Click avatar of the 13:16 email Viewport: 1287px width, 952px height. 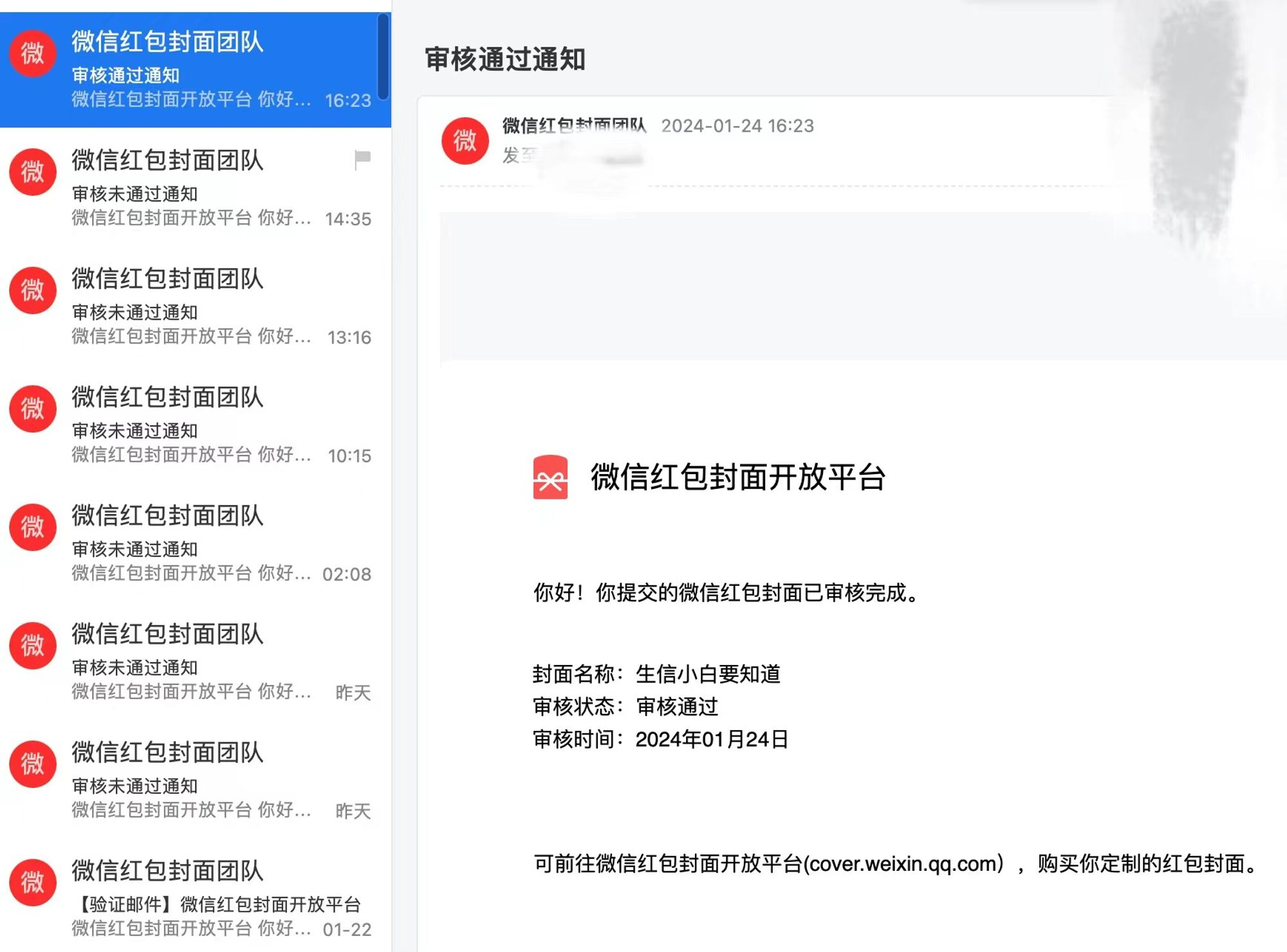click(32, 290)
